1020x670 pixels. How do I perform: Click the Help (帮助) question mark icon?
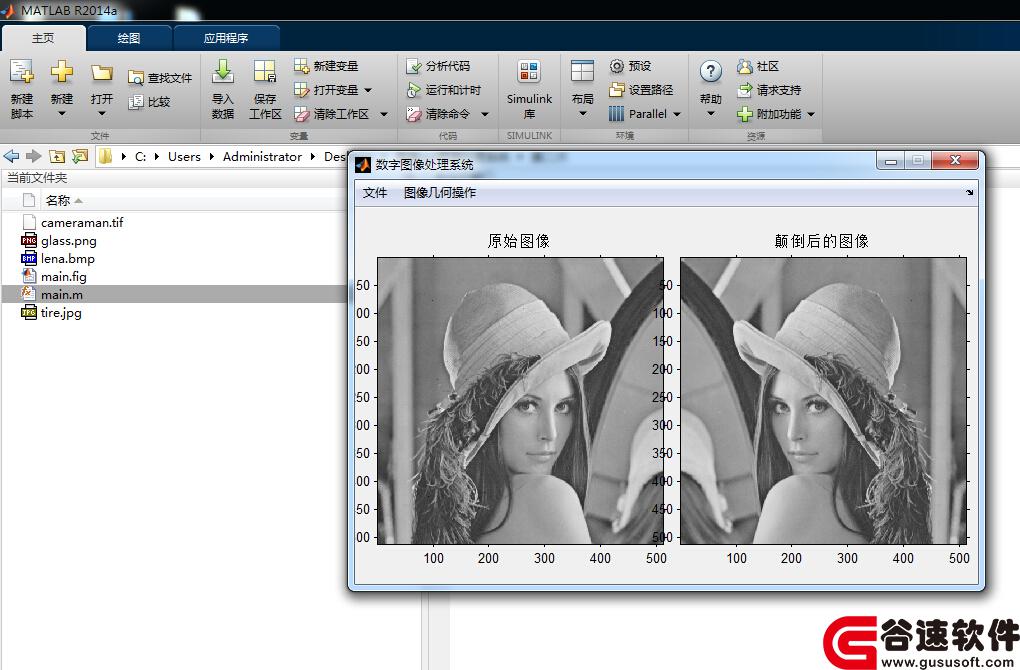click(x=710, y=72)
